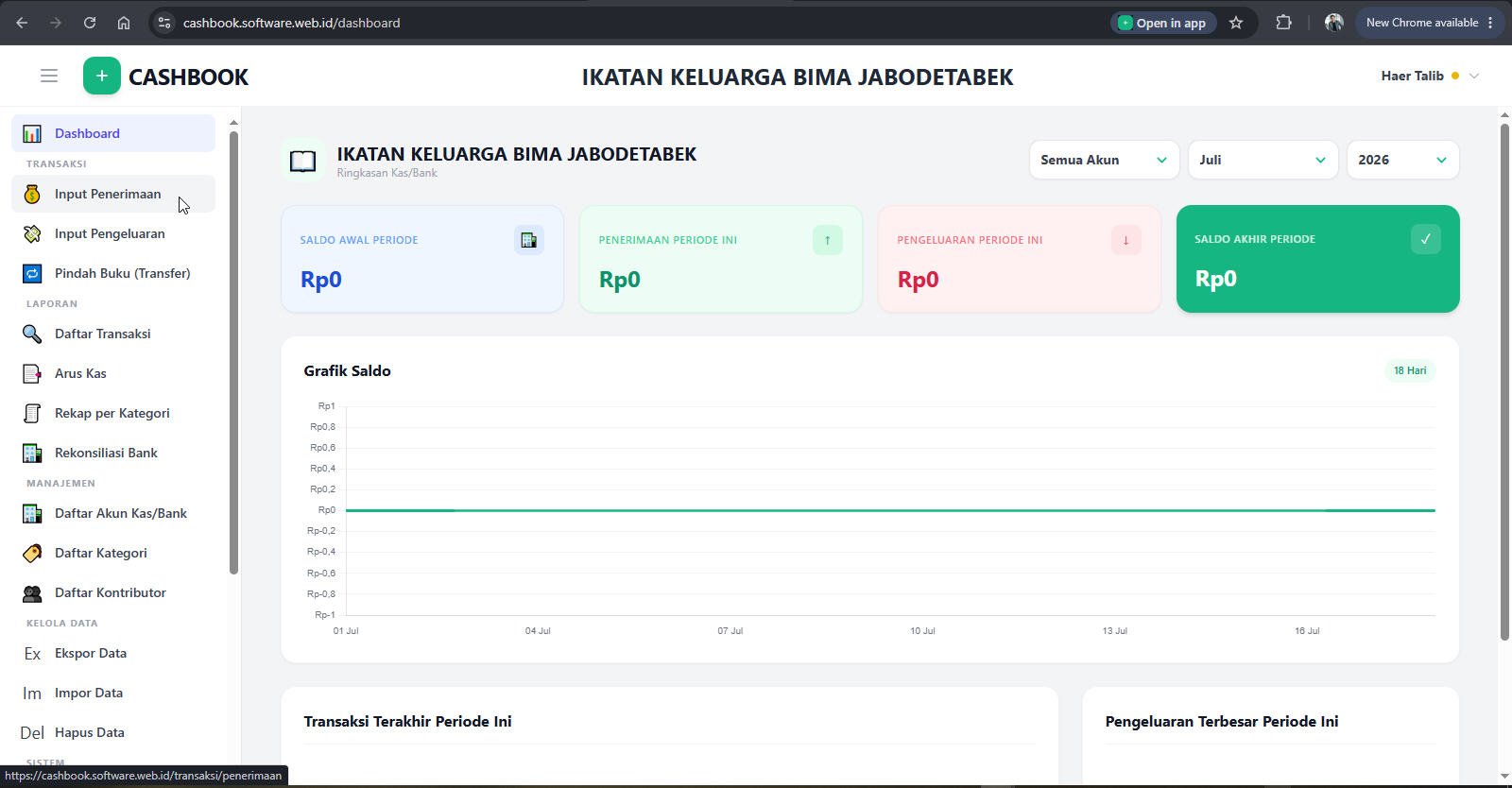Open Daftar Transaksi report
1512x788 pixels.
point(113,334)
